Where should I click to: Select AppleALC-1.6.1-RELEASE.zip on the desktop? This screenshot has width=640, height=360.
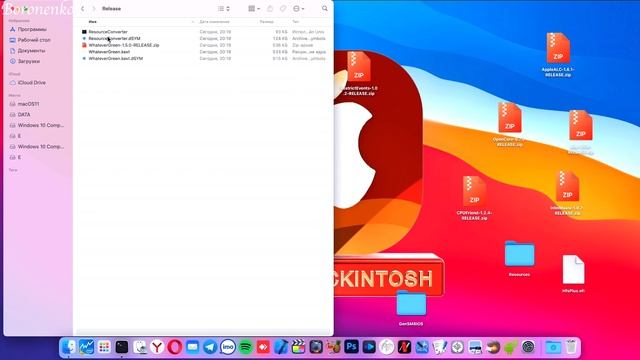[558, 54]
